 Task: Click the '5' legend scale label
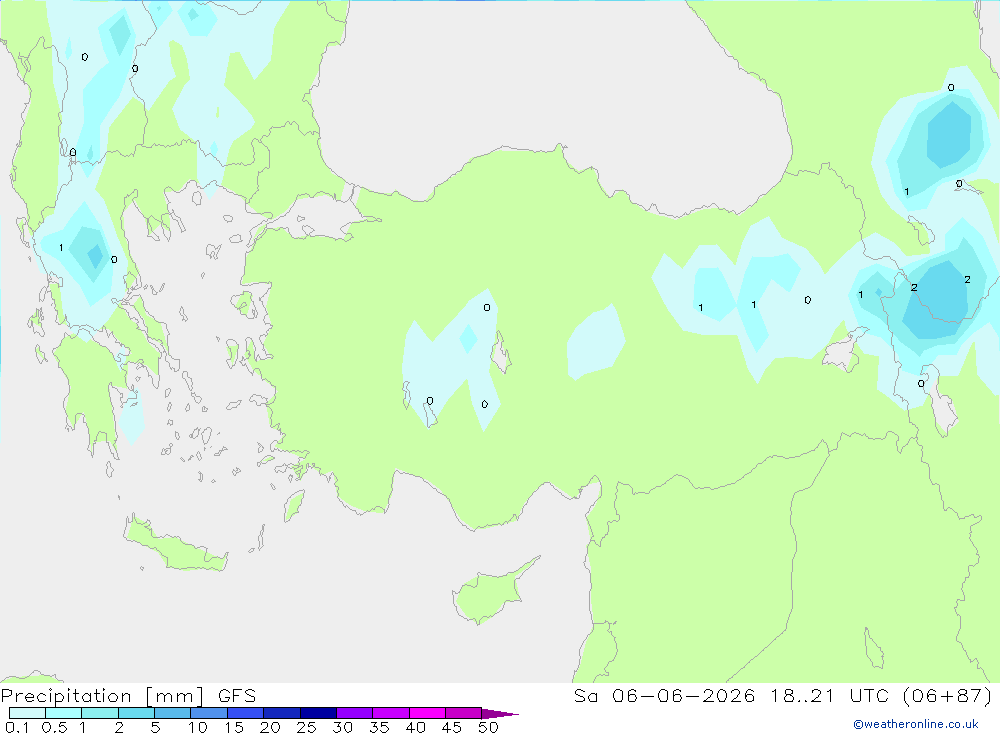[155, 727]
